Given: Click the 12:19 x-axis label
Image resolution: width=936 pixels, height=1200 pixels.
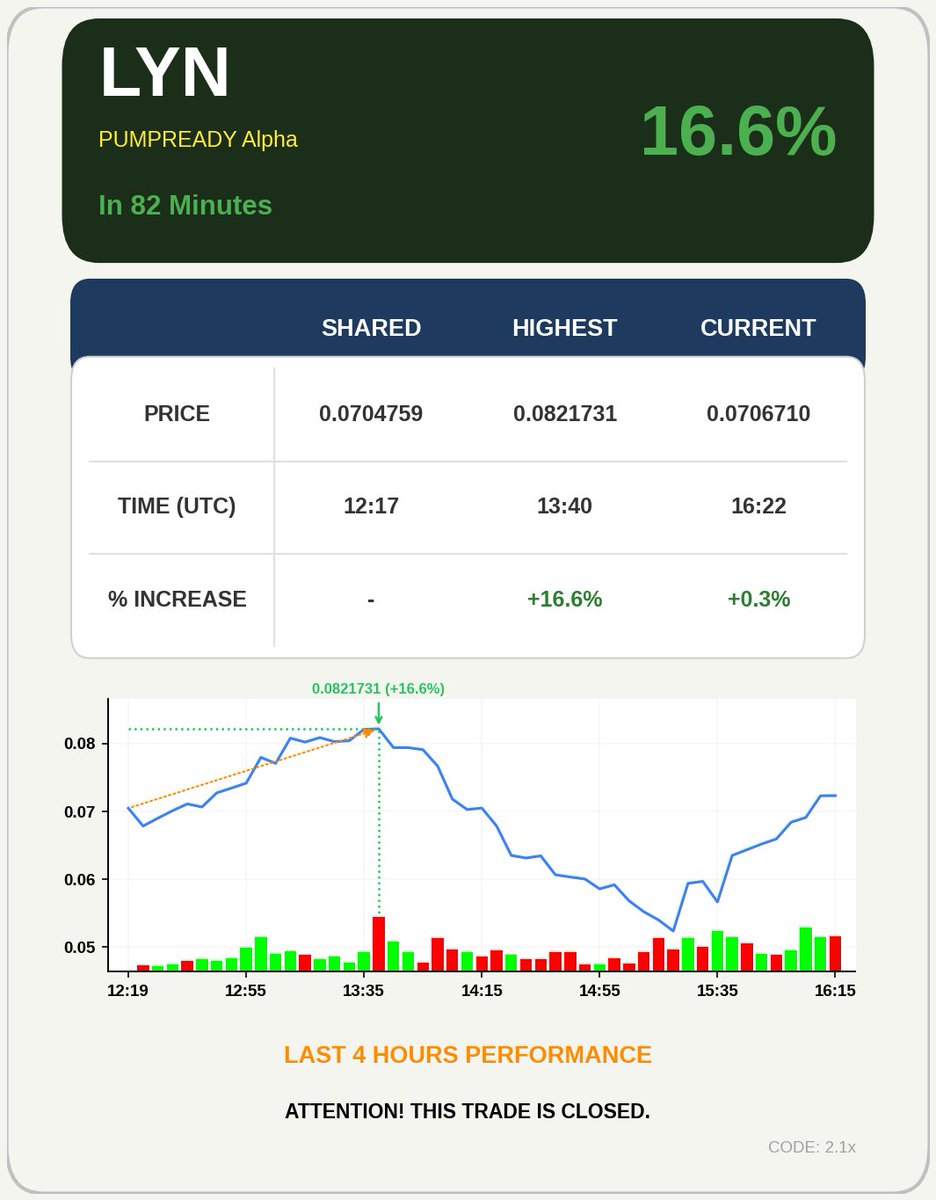Looking at the screenshot, I should coord(128,991).
